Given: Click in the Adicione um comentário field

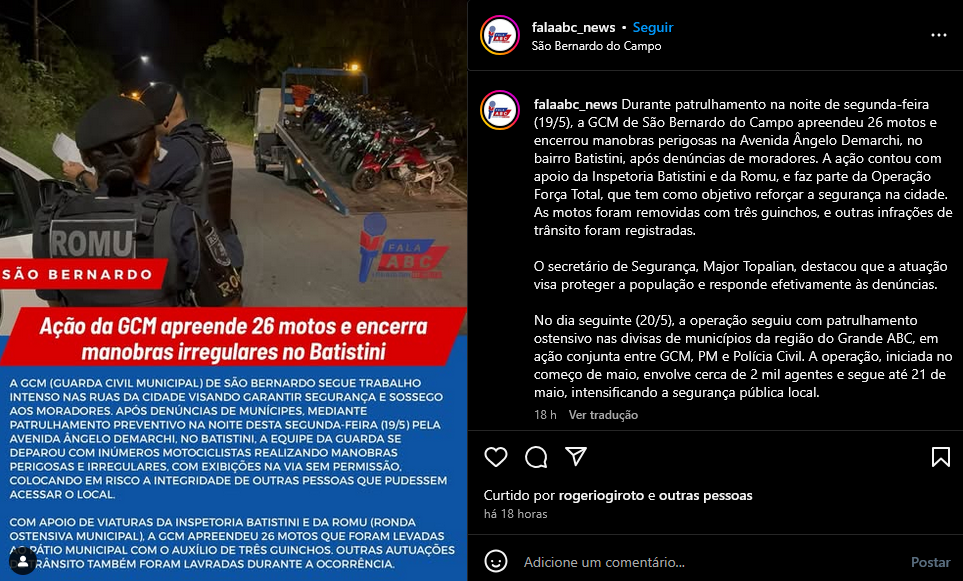Looking at the screenshot, I should pos(706,562).
